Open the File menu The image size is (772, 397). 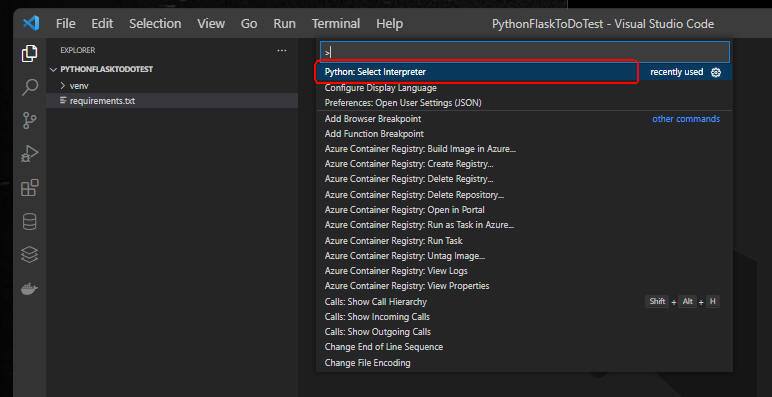pyautogui.click(x=65, y=24)
